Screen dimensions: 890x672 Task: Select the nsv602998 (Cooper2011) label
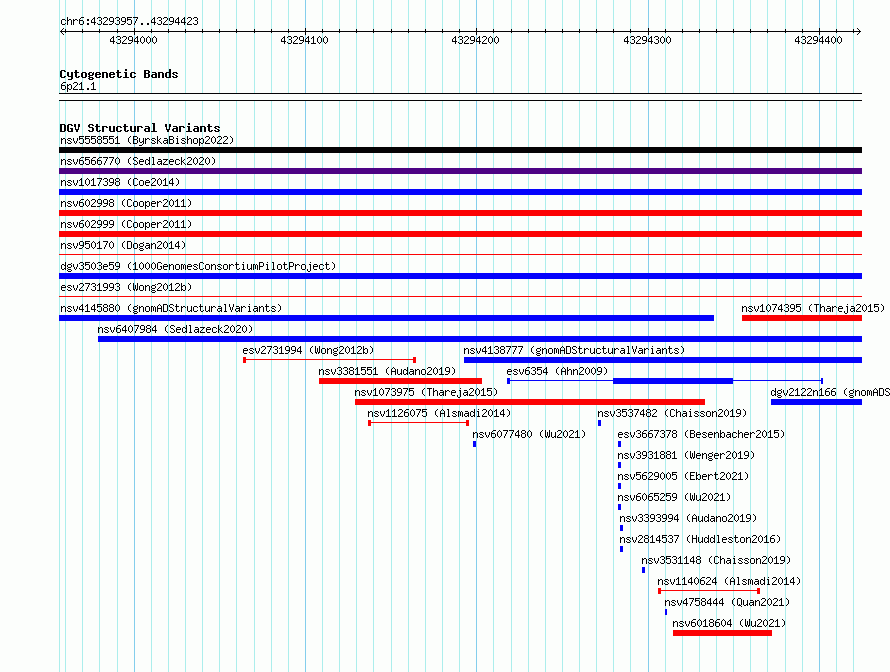point(126,203)
